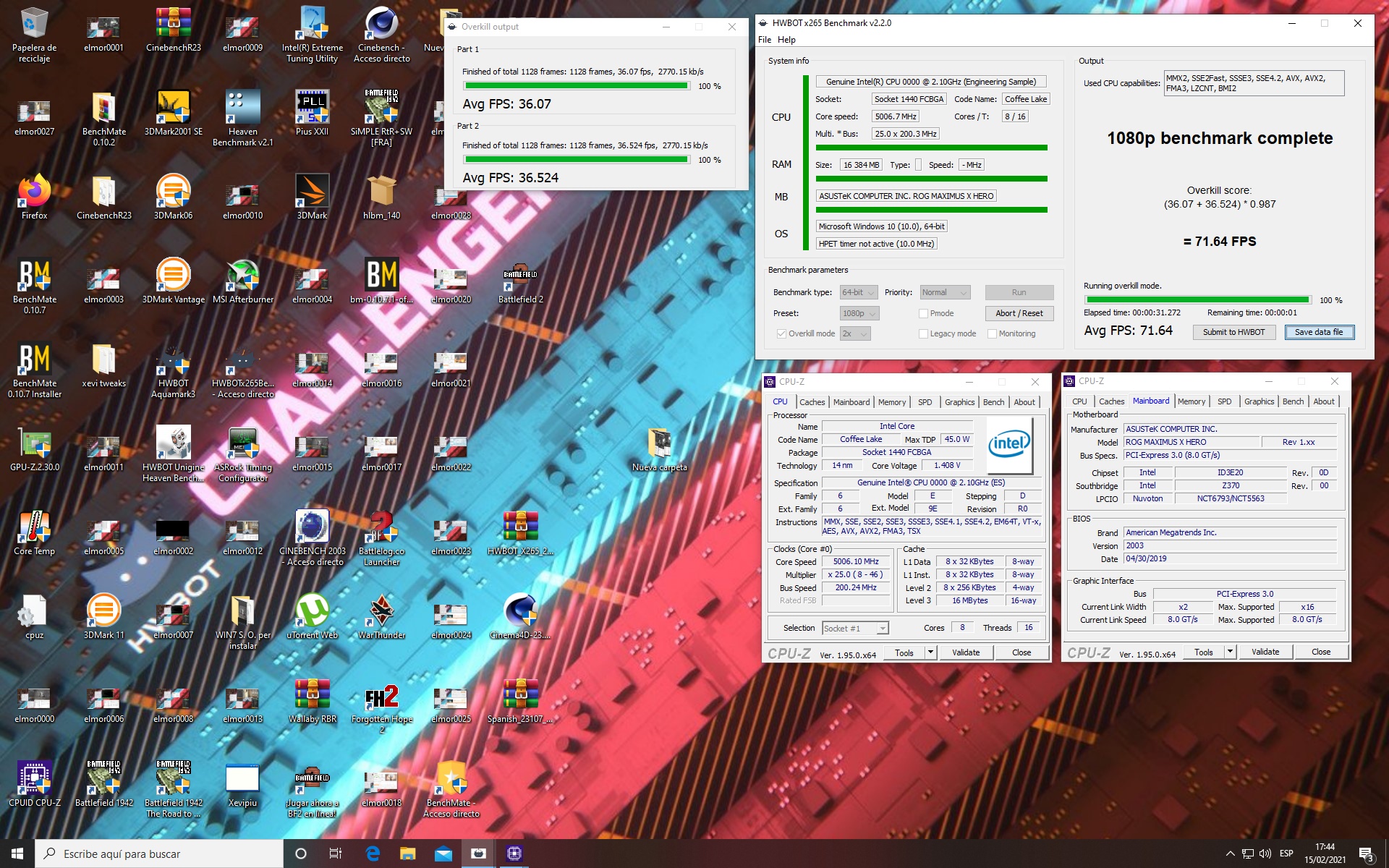
Task: Enable the Monitoring checkbox
Action: (993, 333)
